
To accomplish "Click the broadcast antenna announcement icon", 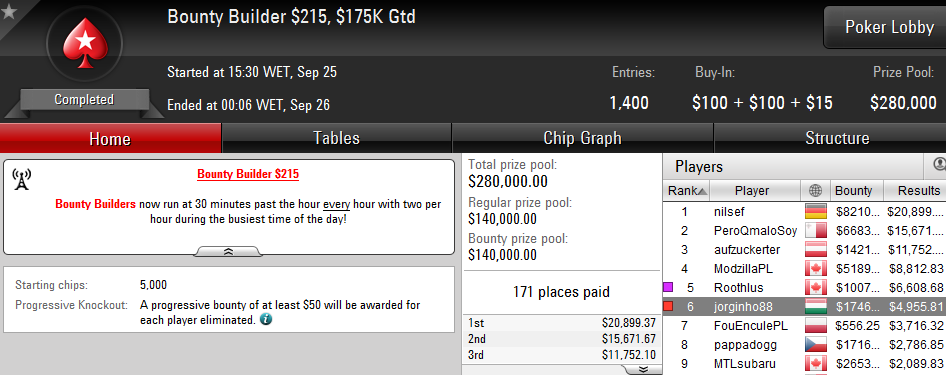I will pyautogui.click(x=22, y=179).
